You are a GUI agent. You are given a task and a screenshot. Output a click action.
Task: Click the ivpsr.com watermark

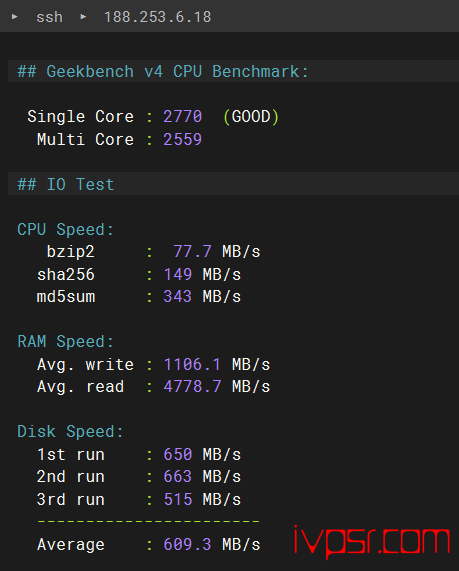[x=372, y=542]
